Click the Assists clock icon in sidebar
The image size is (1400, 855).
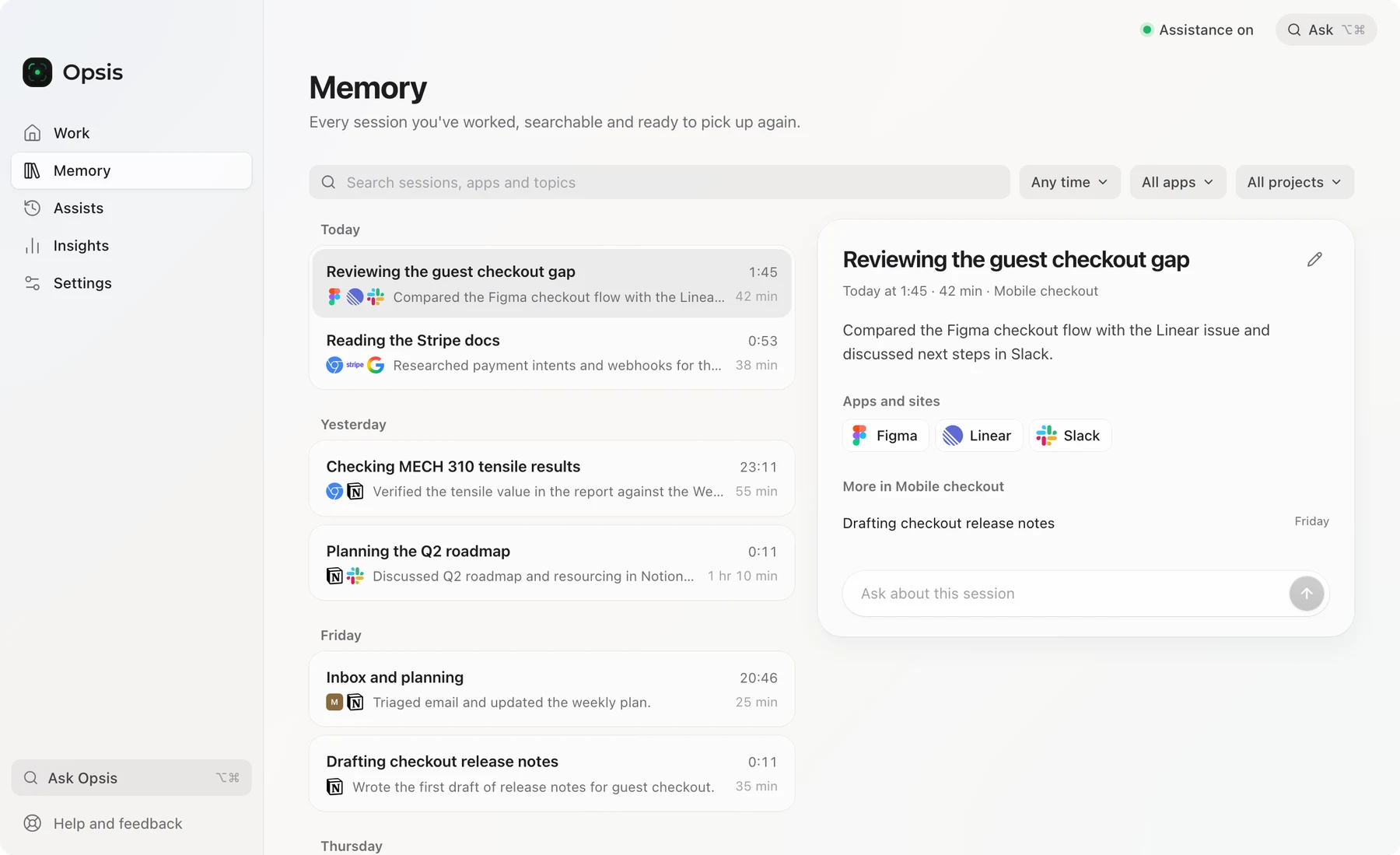pyautogui.click(x=32, y=208)
